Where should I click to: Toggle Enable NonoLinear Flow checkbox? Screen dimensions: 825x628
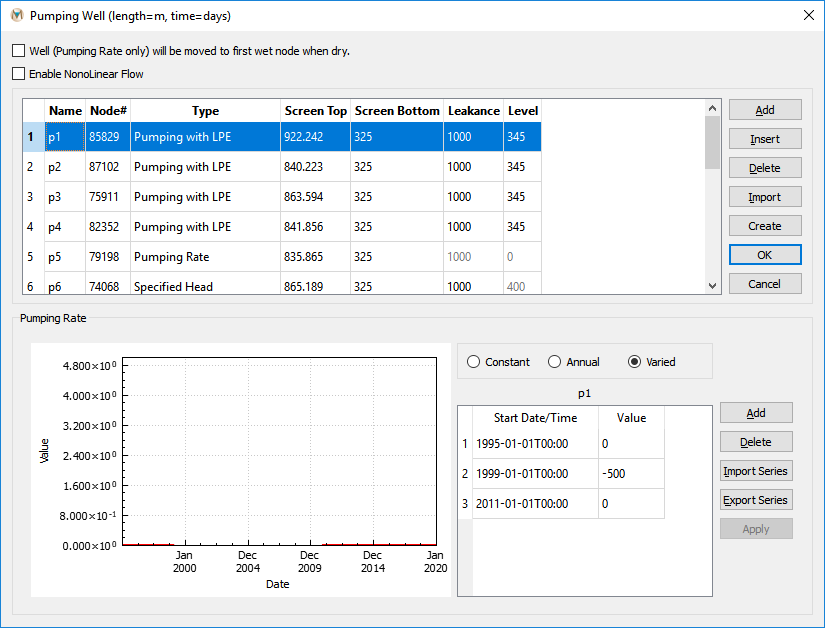(18, 74)
